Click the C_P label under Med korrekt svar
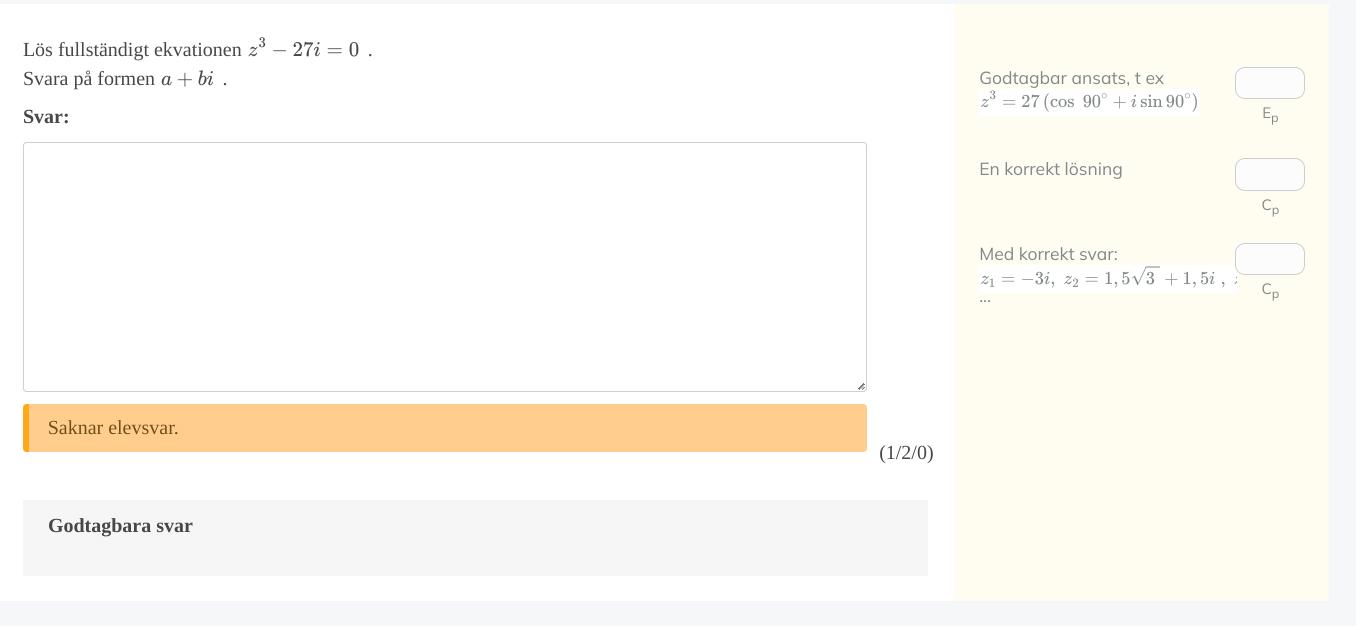 click(x=1270, y=290)
